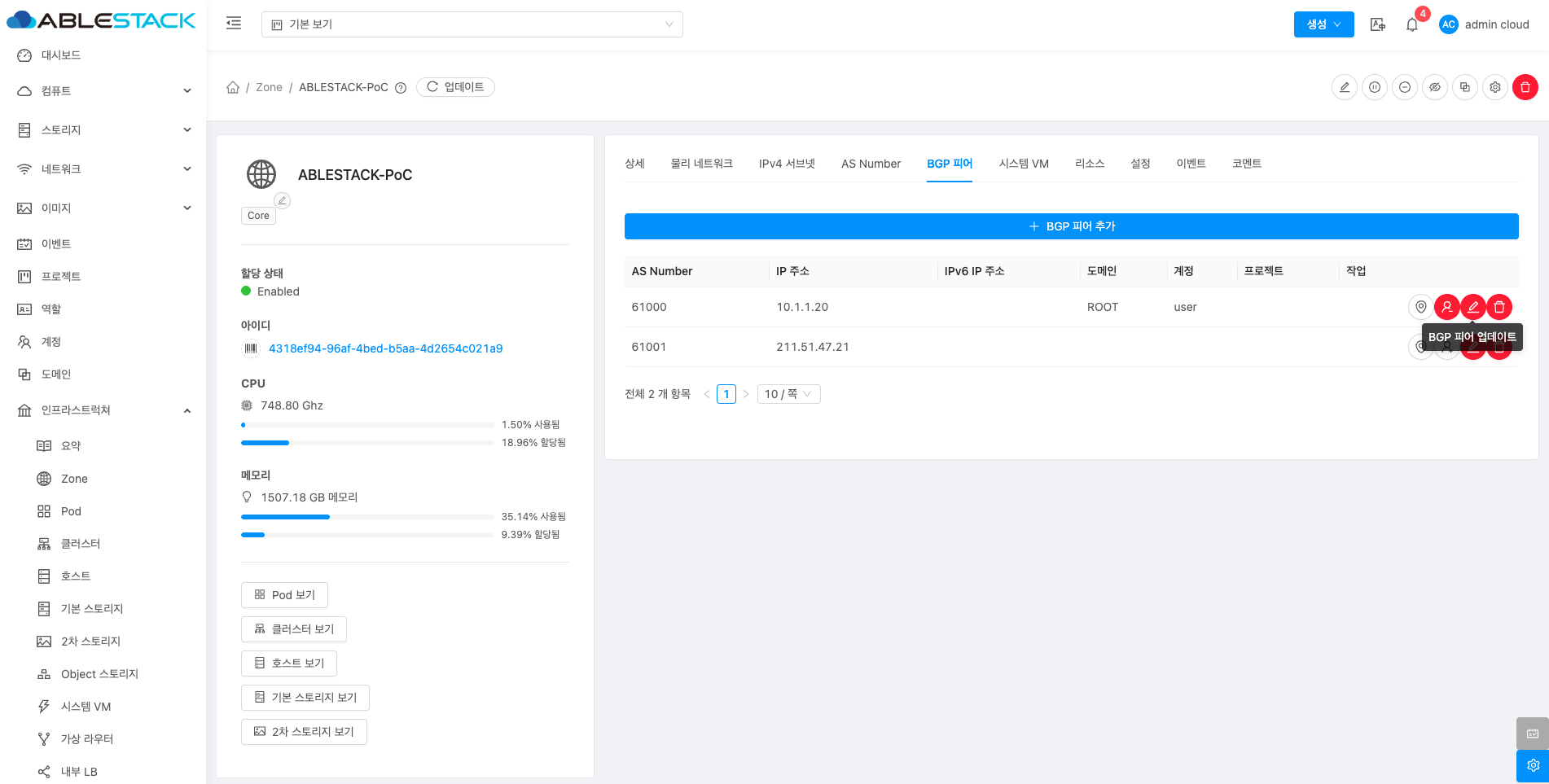Click the pause icon in zone action toolbar
Image resolution: width=1549 pixels, height=784 pixels.
[1374, 87]
